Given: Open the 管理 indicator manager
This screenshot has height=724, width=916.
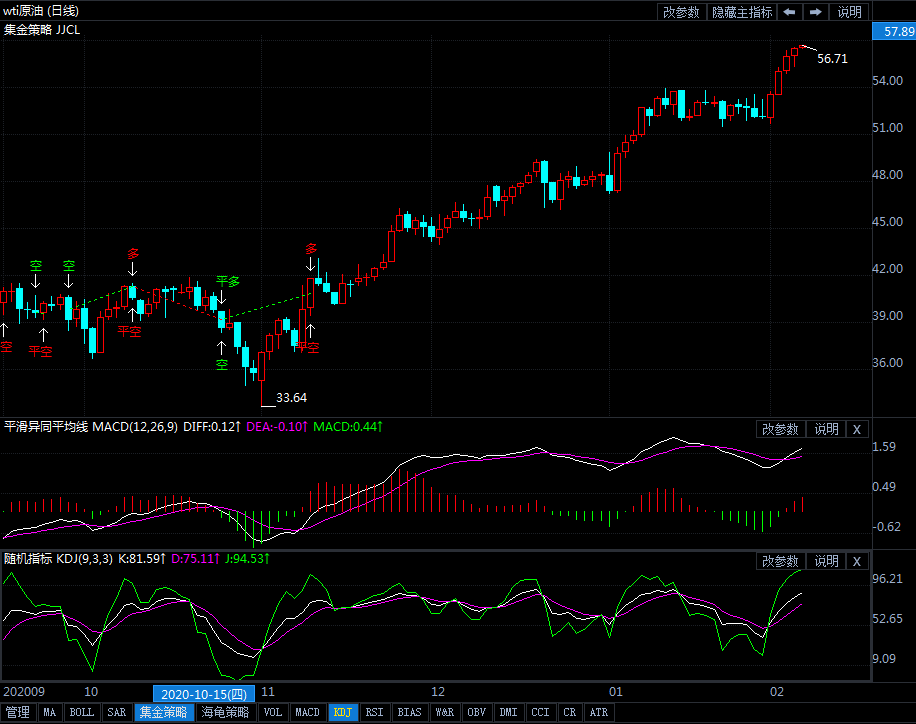Looking at the screenshot, I should coord(18,713).
